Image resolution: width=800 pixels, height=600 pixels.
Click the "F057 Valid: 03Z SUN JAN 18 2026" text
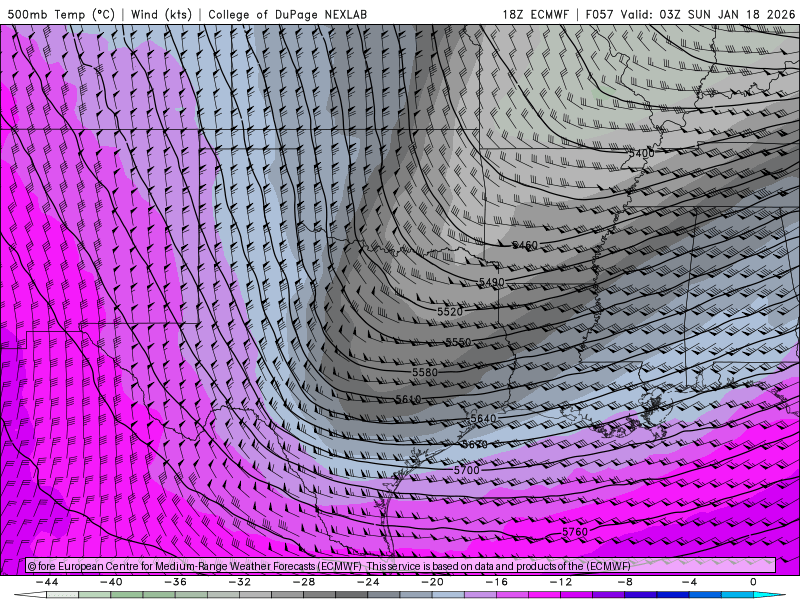(x=690, y=14)
